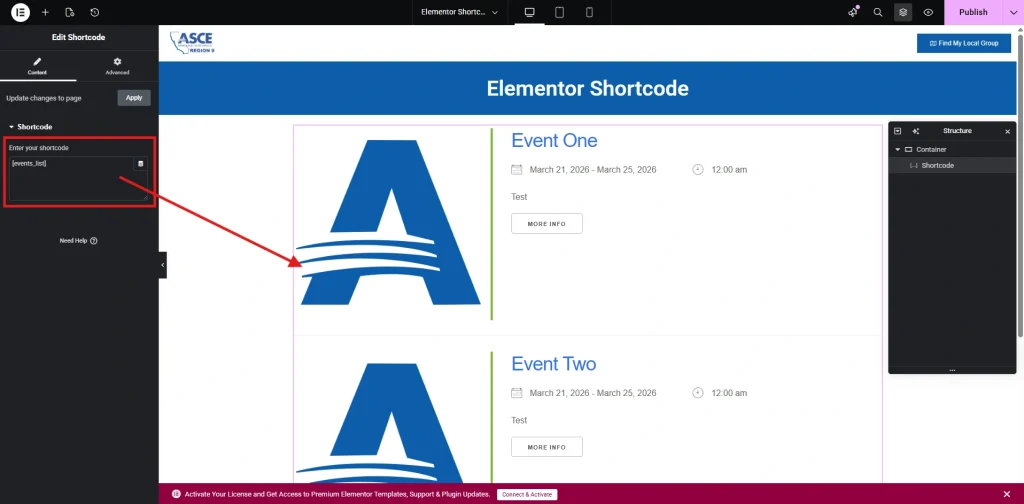
Task: Switch to desktop device preview
Action: pos(530,12)
